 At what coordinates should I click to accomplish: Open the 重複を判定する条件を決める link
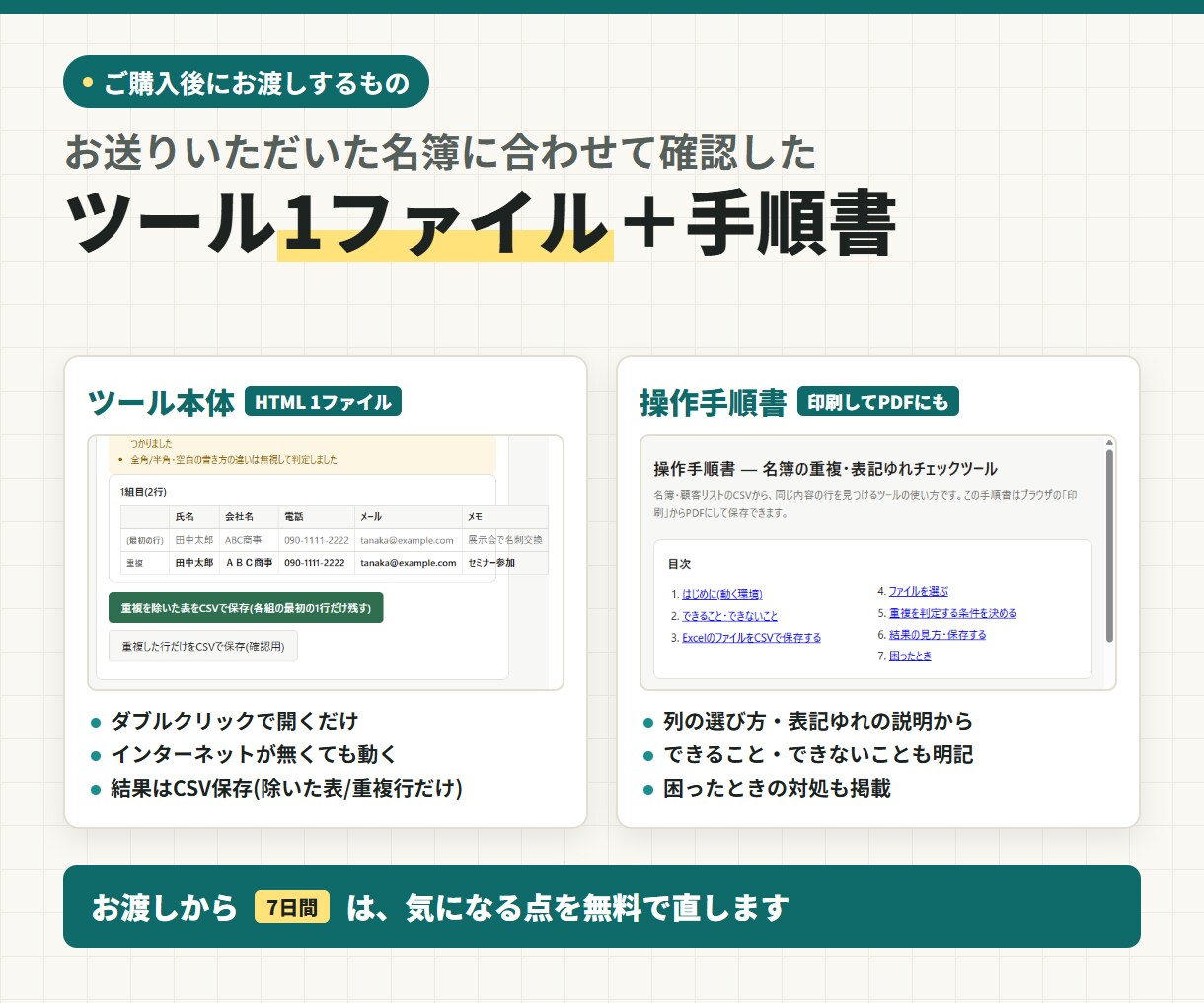952,613
